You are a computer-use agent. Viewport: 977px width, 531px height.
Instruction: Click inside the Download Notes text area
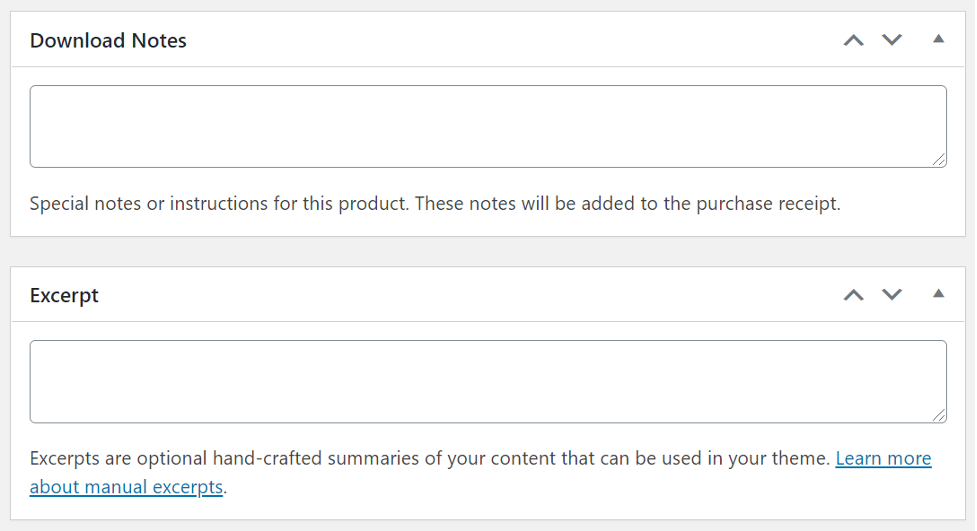pos(488,126)
